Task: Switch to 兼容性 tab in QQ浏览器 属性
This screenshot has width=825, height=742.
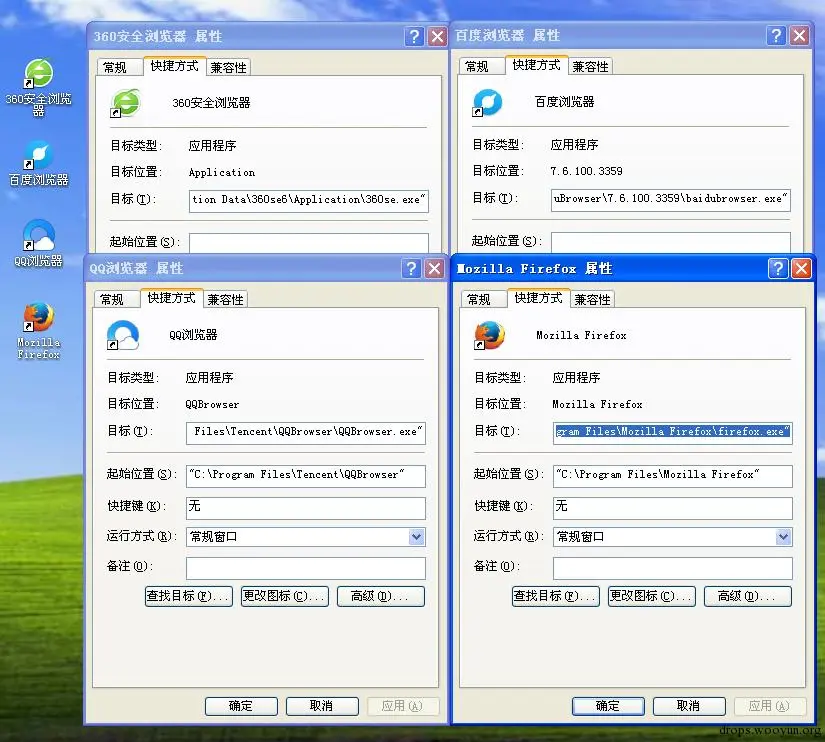Action: pyautogui.click(x=225, y=299)
